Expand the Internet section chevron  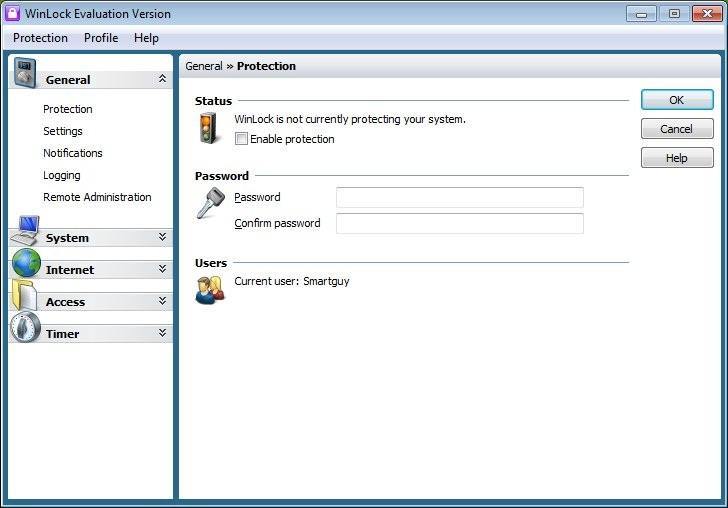coord(162,269)
